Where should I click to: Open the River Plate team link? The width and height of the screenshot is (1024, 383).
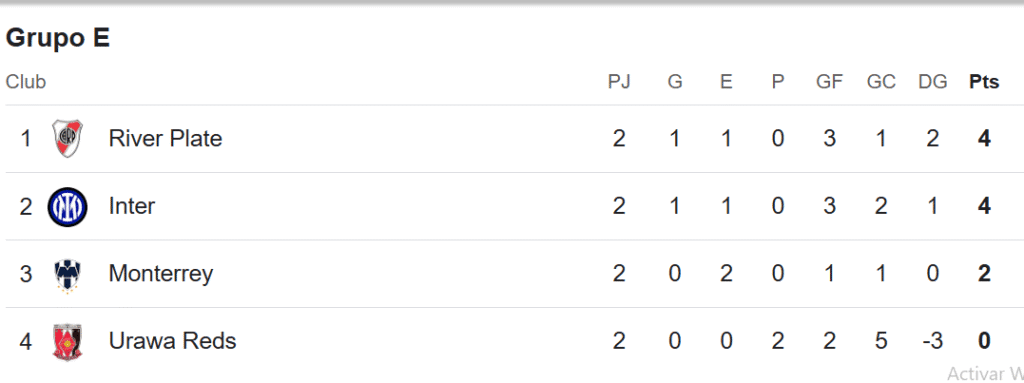pos(165,139)
